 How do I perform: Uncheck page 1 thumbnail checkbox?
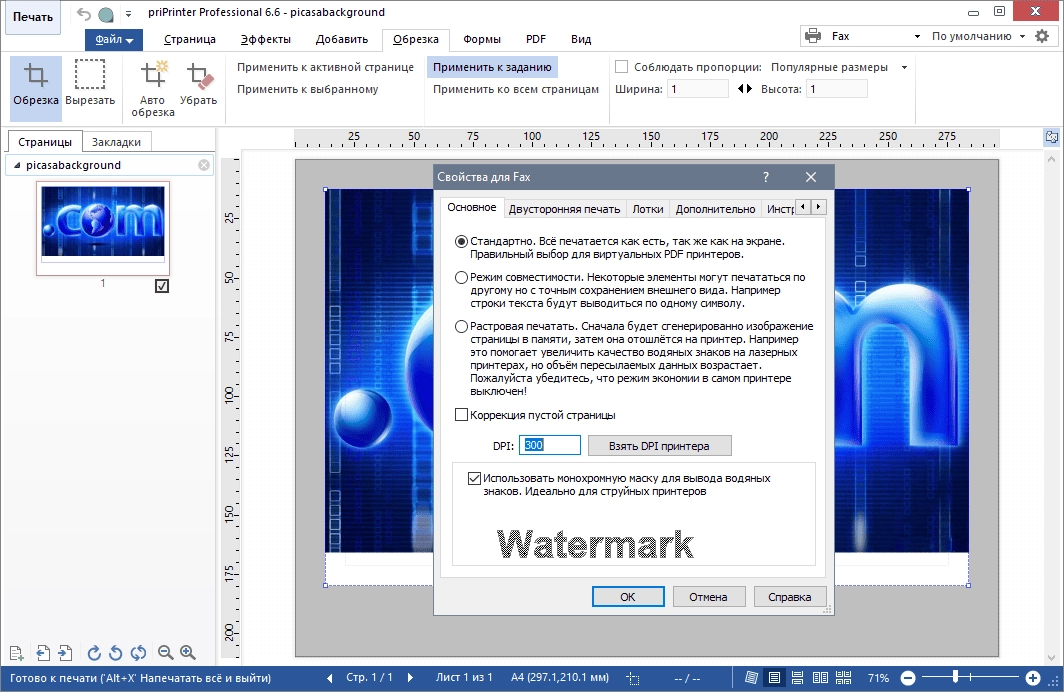pos(162,286)
